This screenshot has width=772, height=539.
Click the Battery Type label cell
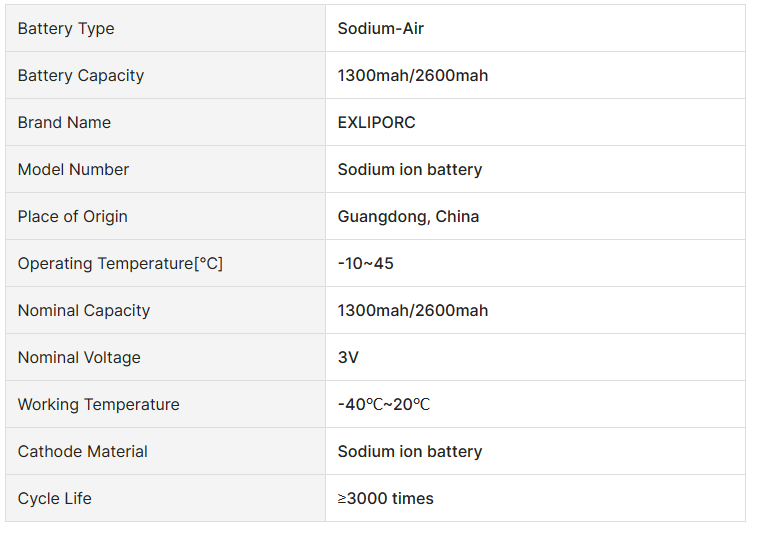click(66, 29)
